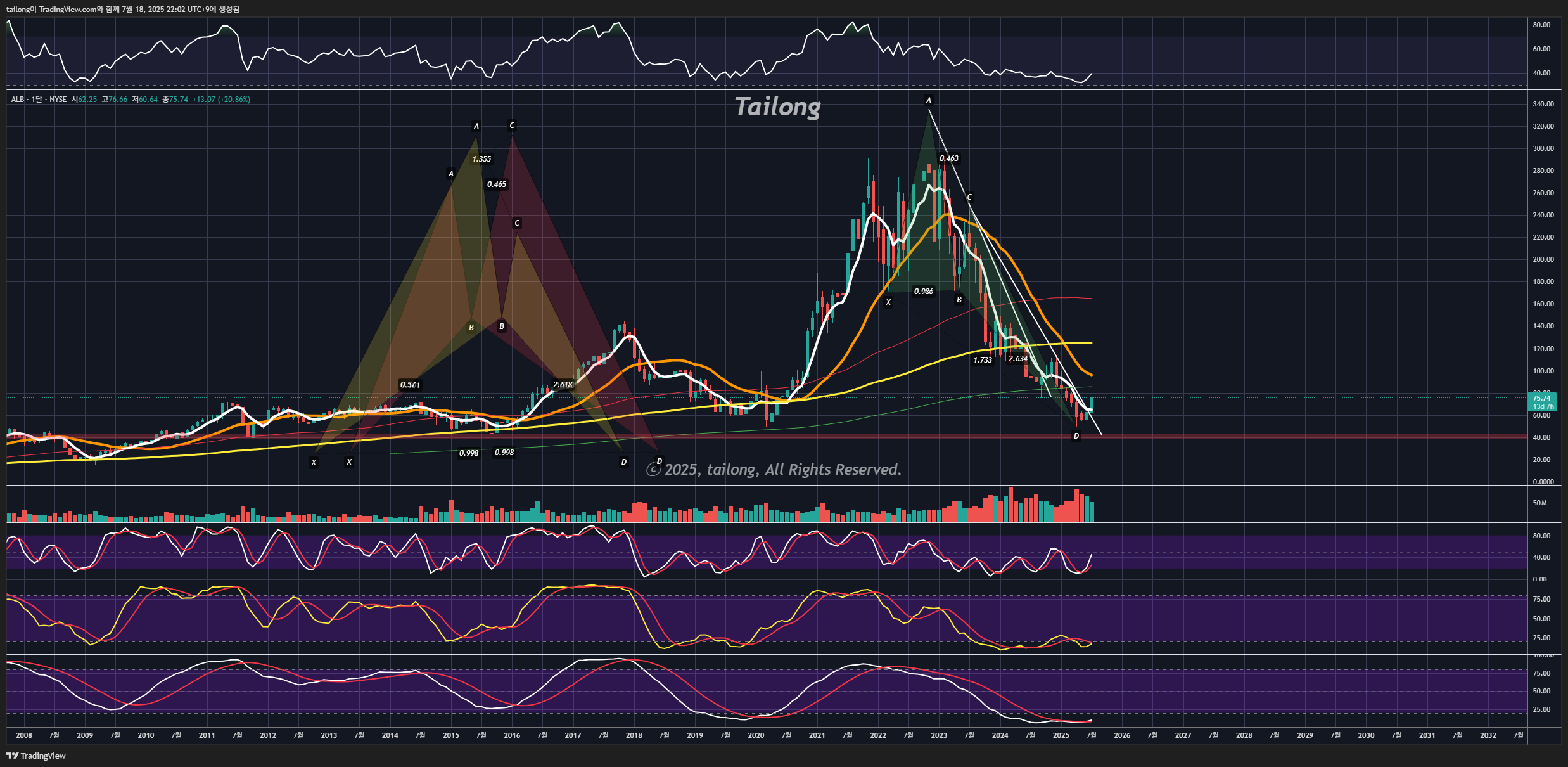Click the TradingView logo at bottom left
This screenshot has height=767, width=1568.
[x=36, y=756]
